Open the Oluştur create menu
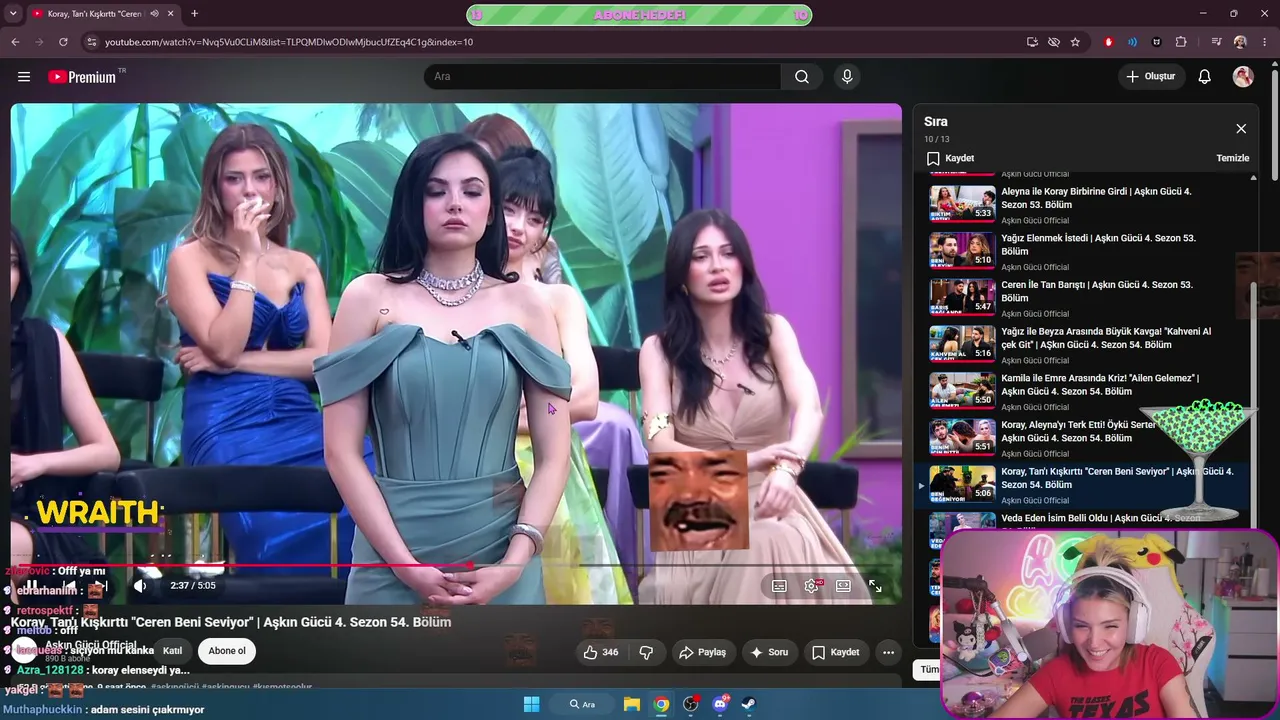The height and width of the screenshot is (720, 1280). (x=1151, y=77)
